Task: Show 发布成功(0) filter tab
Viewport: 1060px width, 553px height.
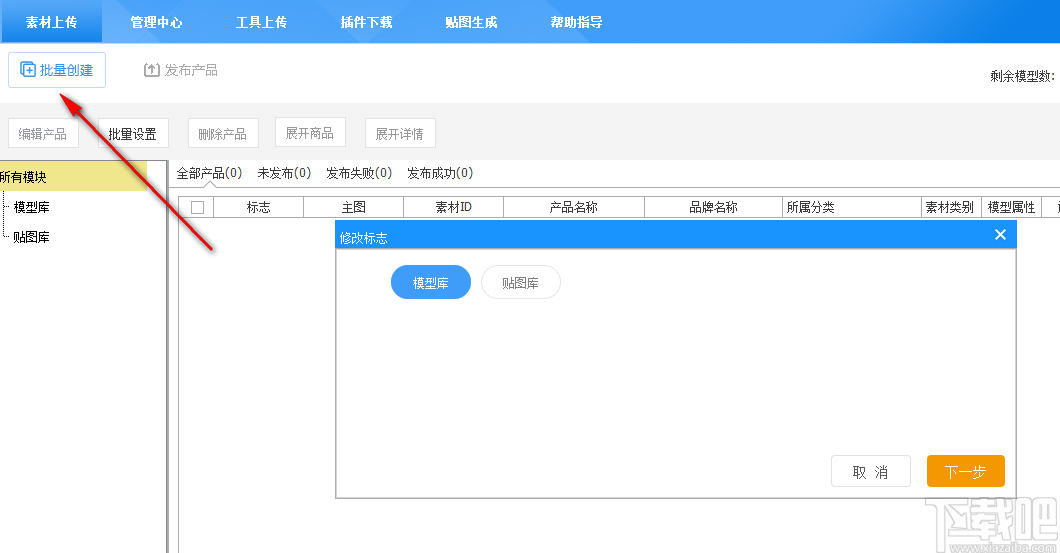Action: (440, 173)
